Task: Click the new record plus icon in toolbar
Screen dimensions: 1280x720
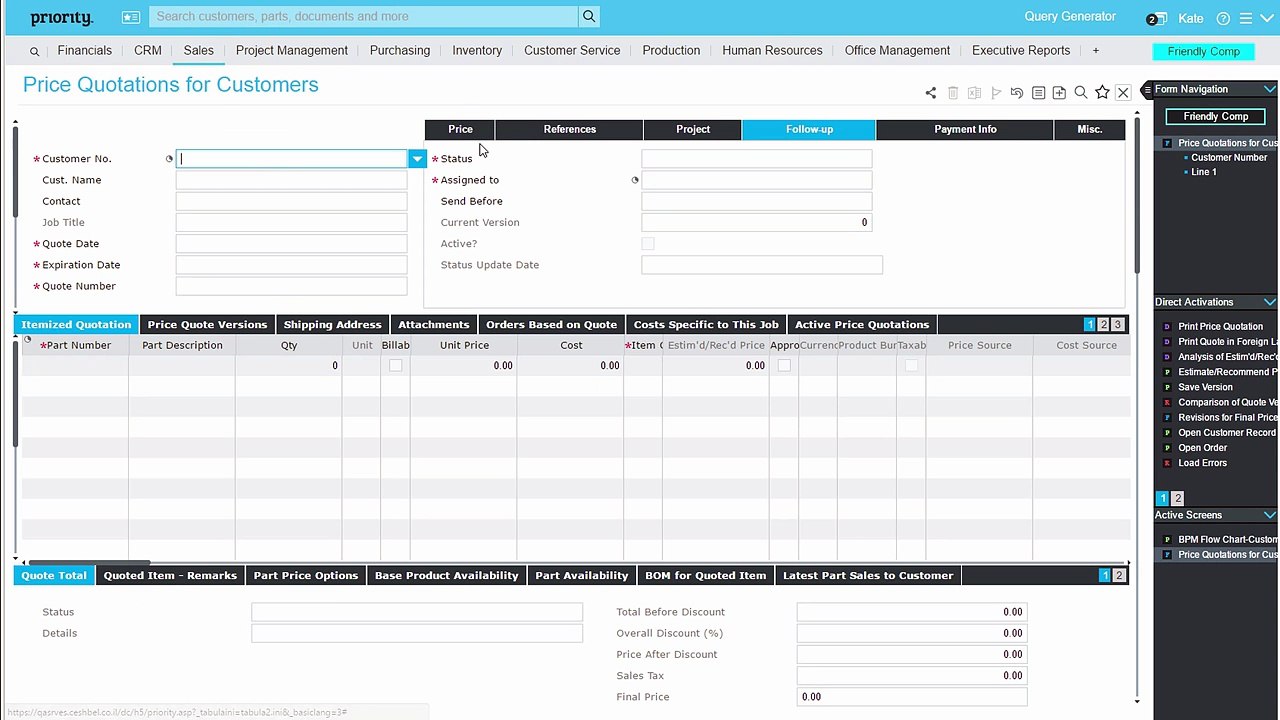Action: (x=1059, y=93)
